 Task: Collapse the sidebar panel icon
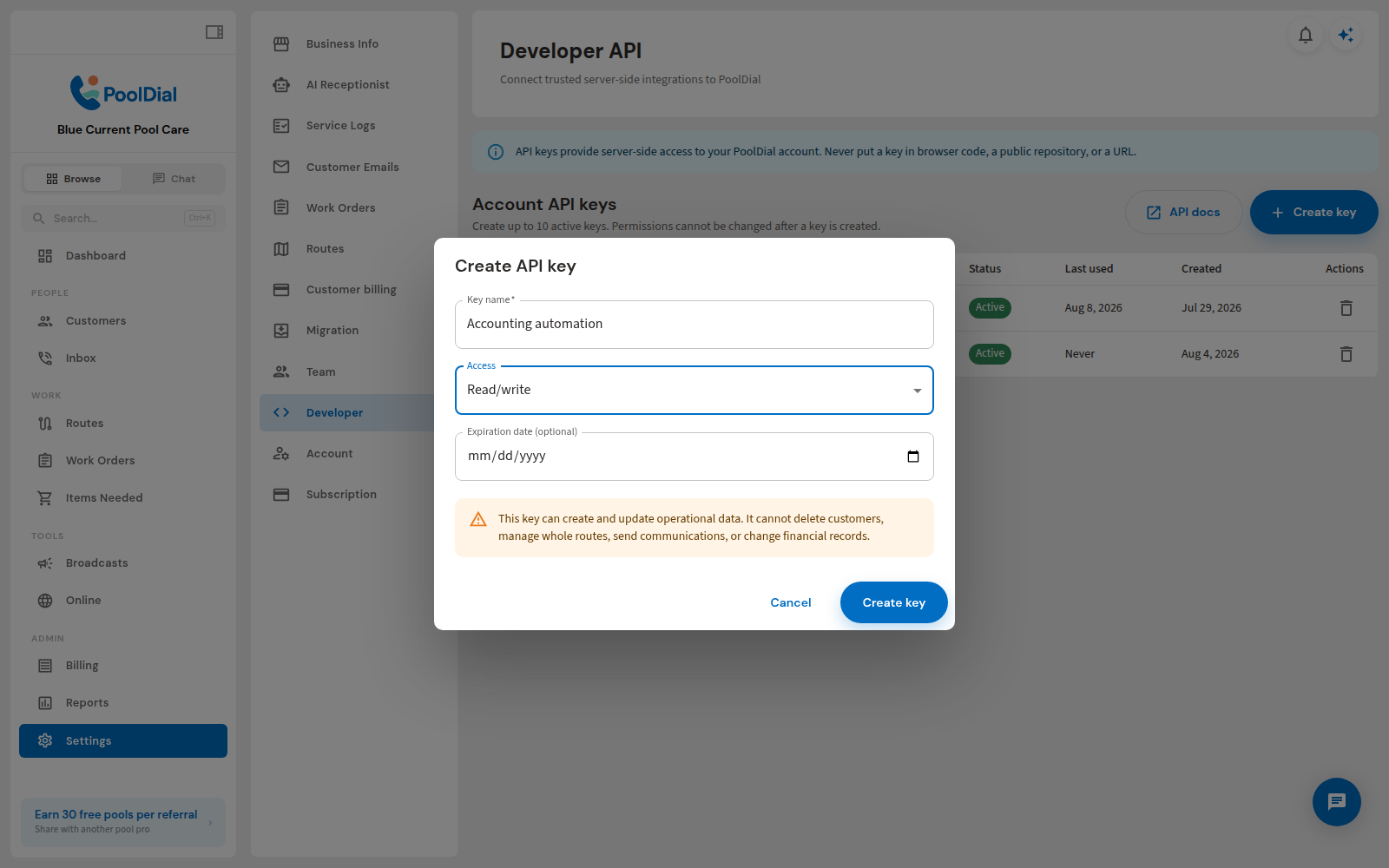tap(214, 32)
